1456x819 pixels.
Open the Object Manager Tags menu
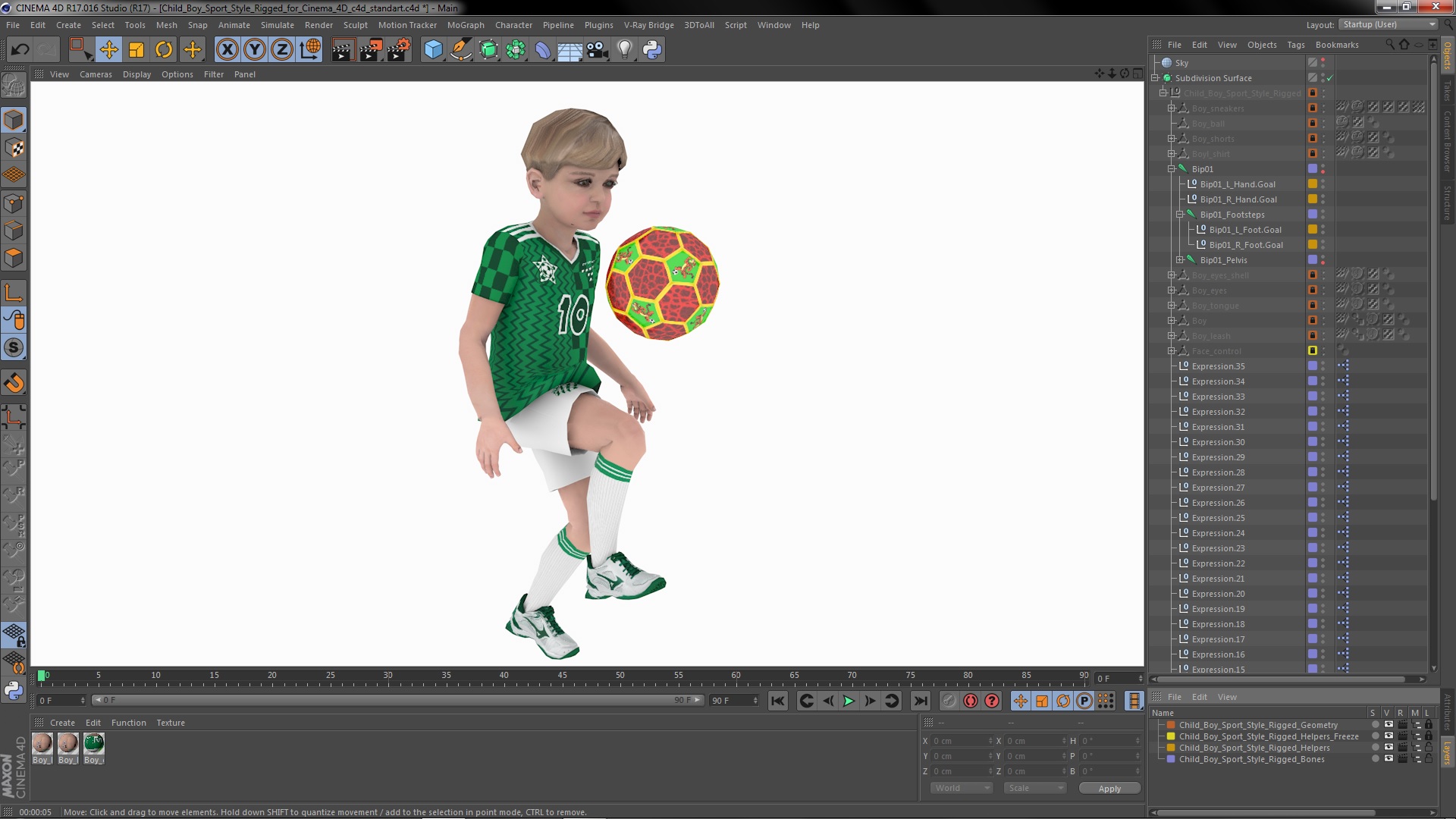tap(1296, 45)
